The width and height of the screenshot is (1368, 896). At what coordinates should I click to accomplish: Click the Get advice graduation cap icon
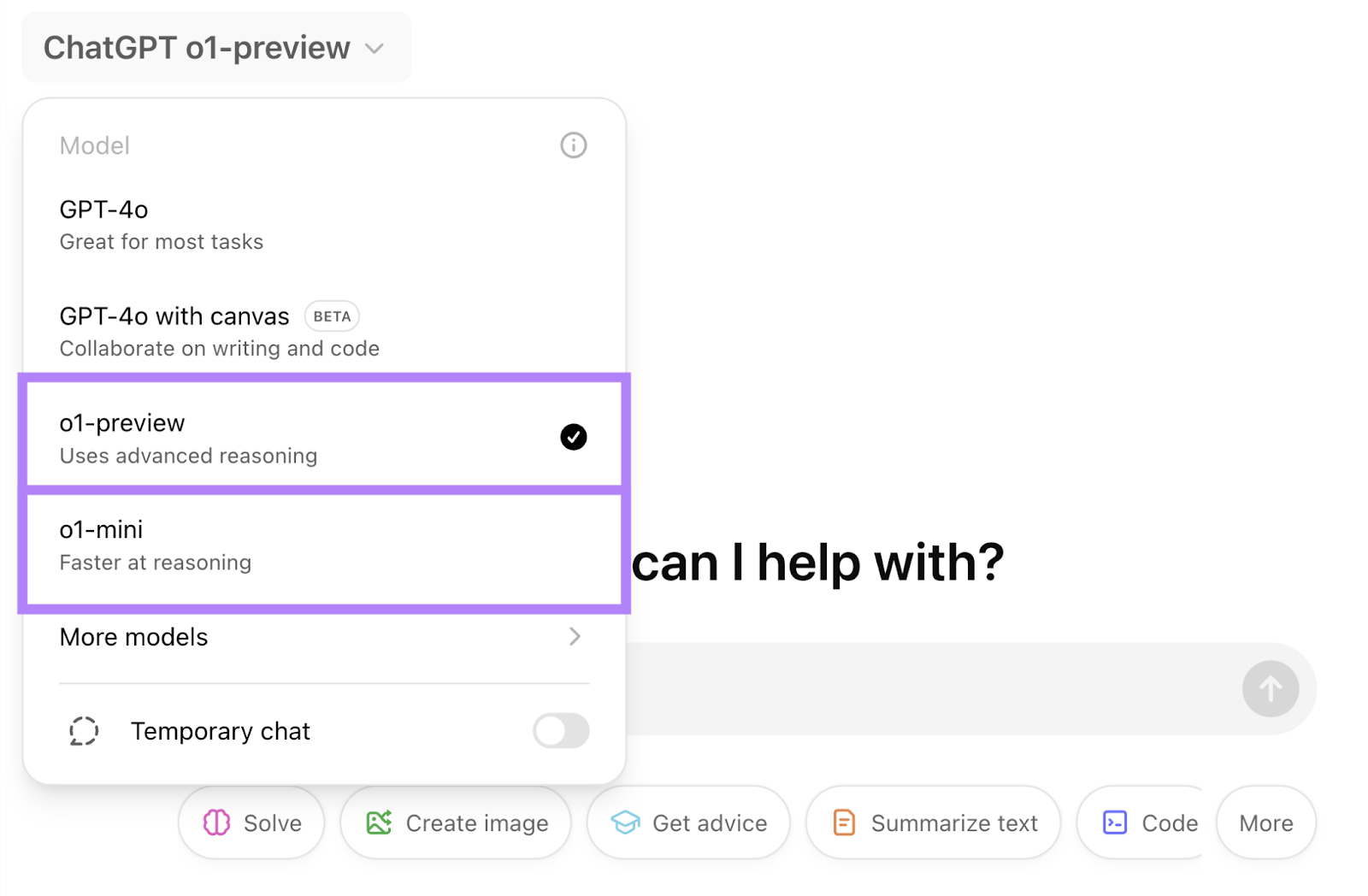pos(625,822)
